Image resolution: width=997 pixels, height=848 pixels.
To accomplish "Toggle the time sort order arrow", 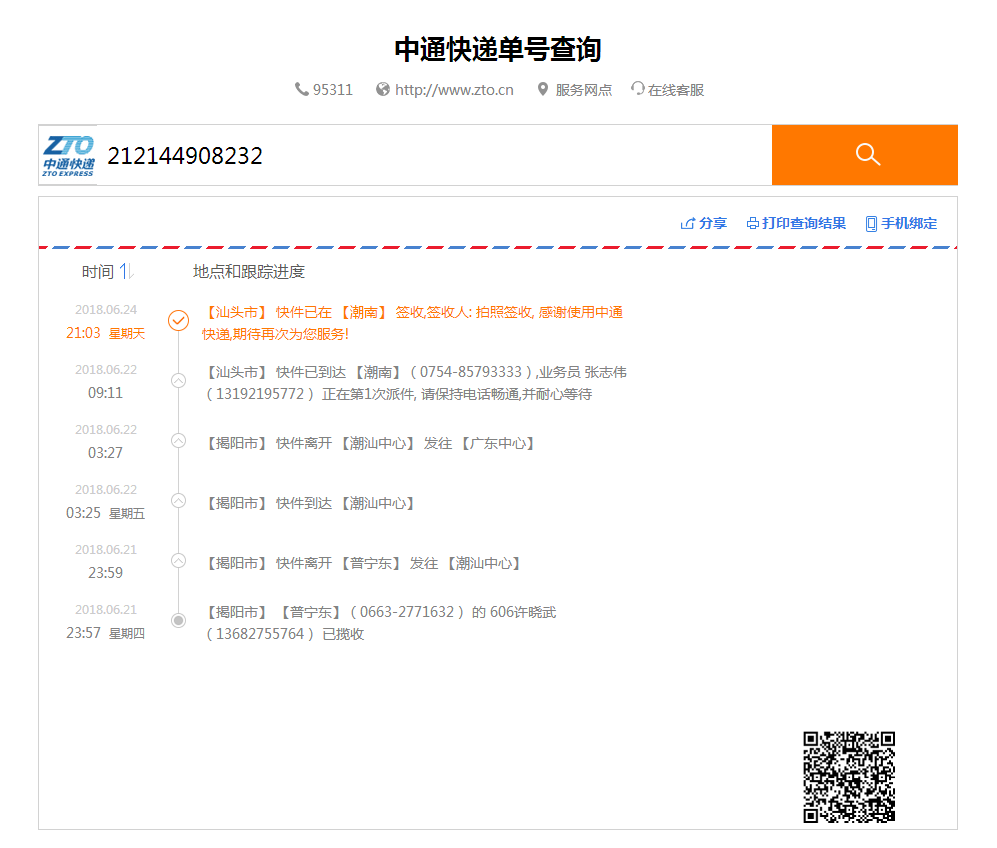I will coord(126,271).
